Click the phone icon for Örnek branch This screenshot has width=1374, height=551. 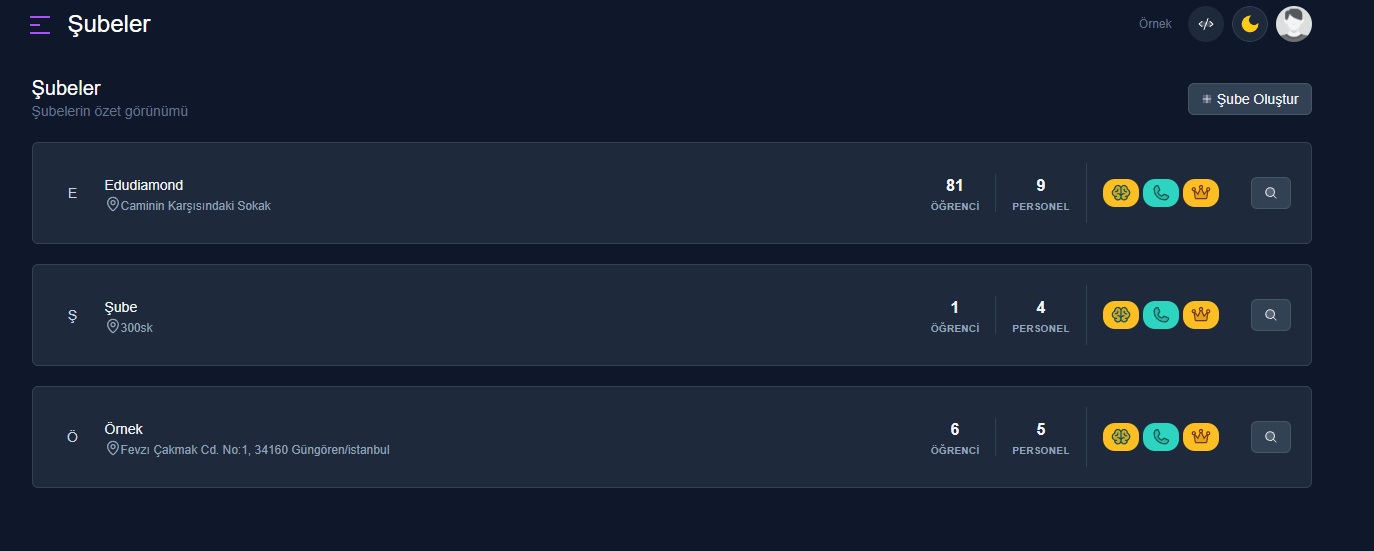click(x=1161, y=437)
